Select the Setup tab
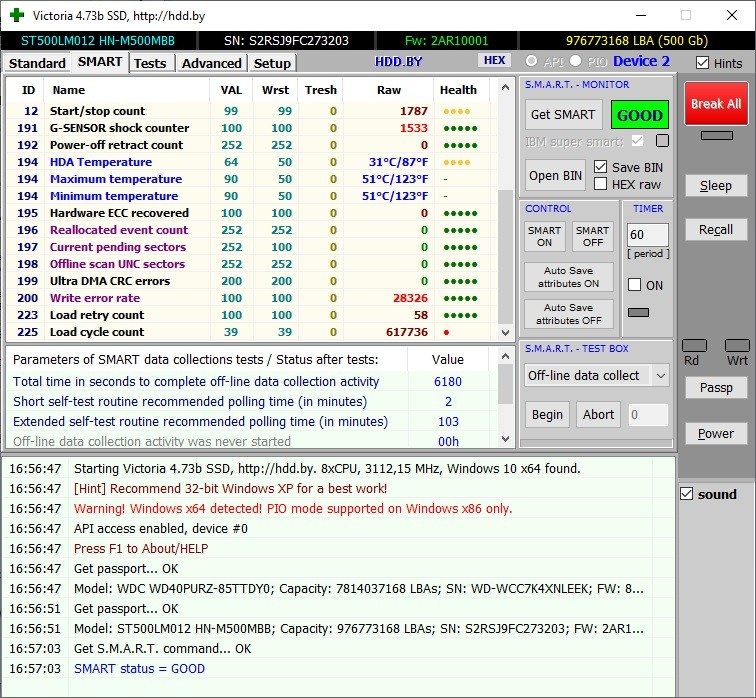The height and width of the screenshot is (698, 756). [x=272, y=63]
